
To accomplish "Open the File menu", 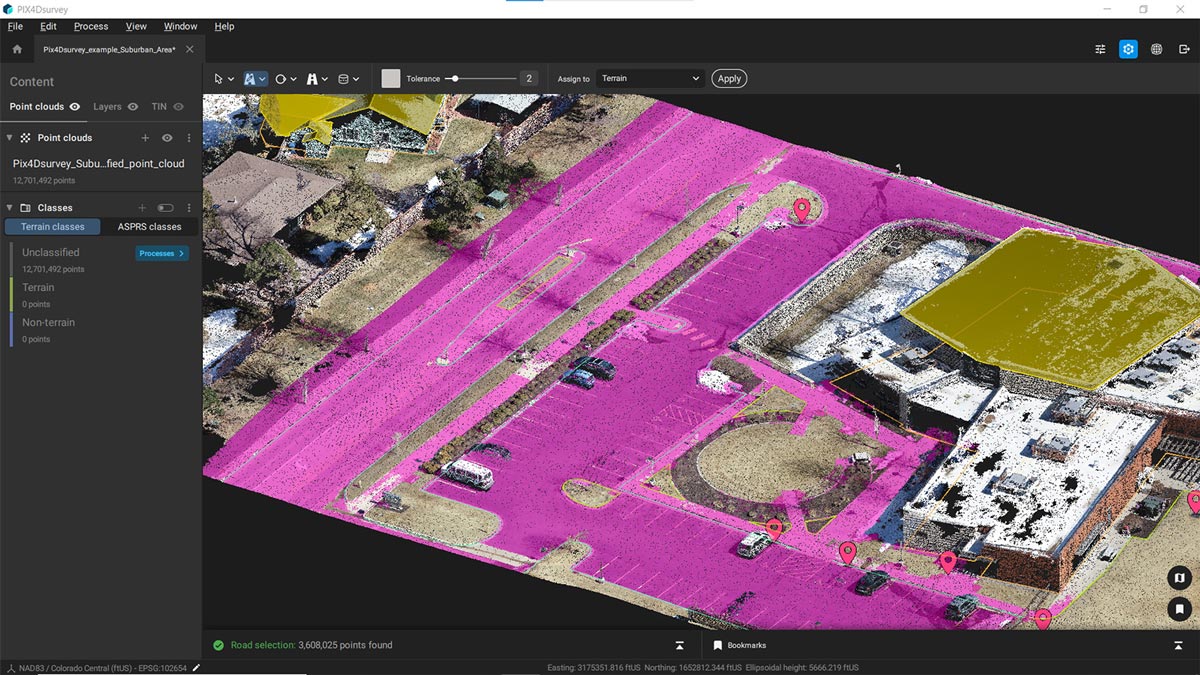I will 15,26.
